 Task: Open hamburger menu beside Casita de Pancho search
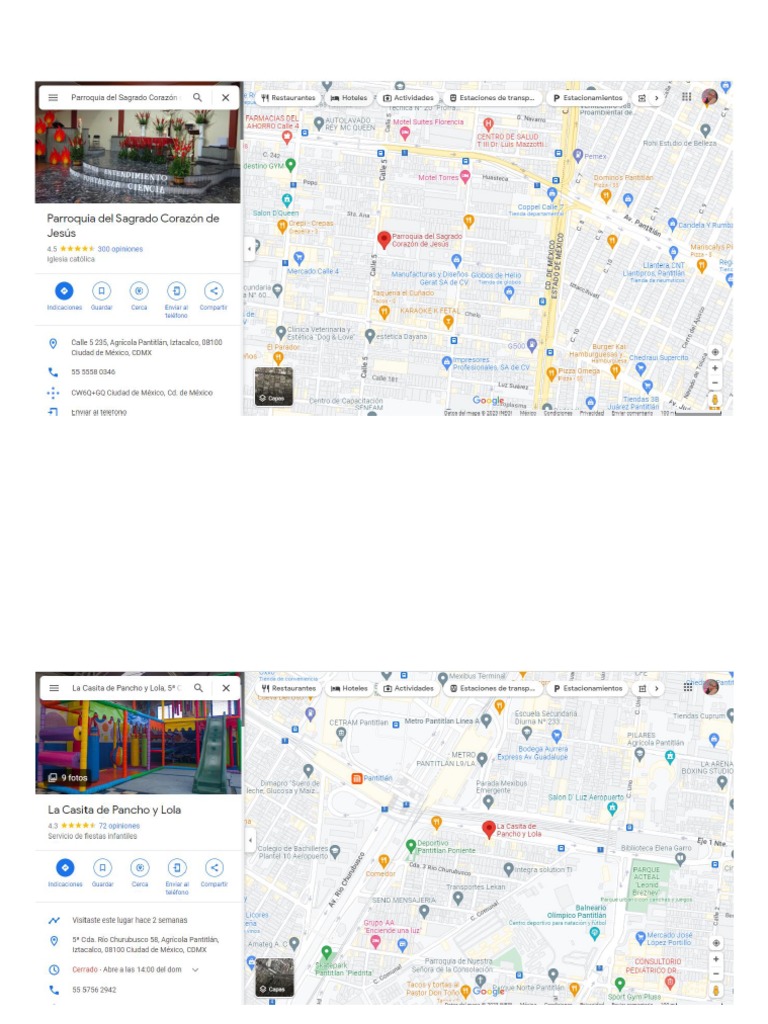[54, 688]
